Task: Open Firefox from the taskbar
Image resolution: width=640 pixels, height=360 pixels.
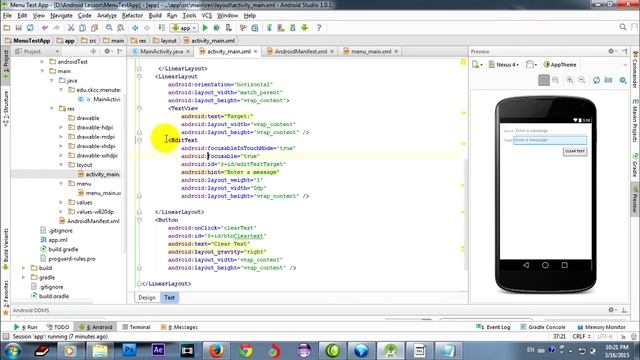Action: click(x=216, y=351)
